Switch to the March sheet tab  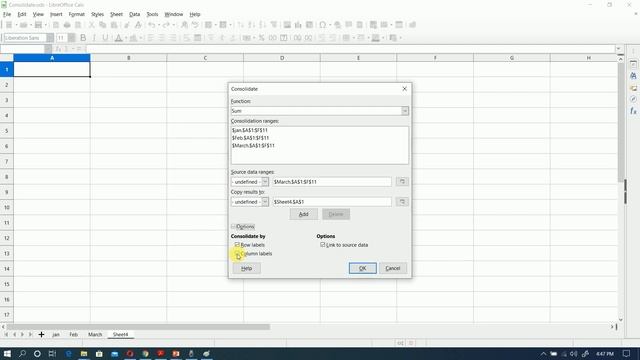[95, 335]
